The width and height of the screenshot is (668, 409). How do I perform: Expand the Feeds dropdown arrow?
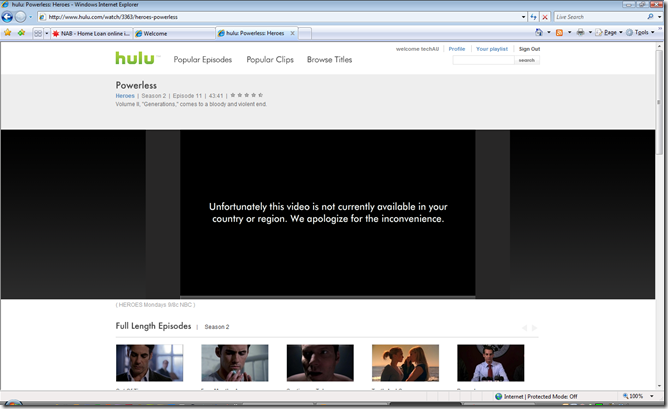[570, 32]
